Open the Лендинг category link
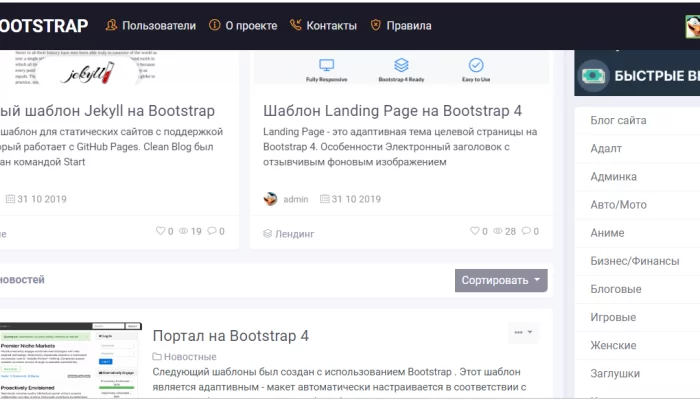 click(295, 234)
